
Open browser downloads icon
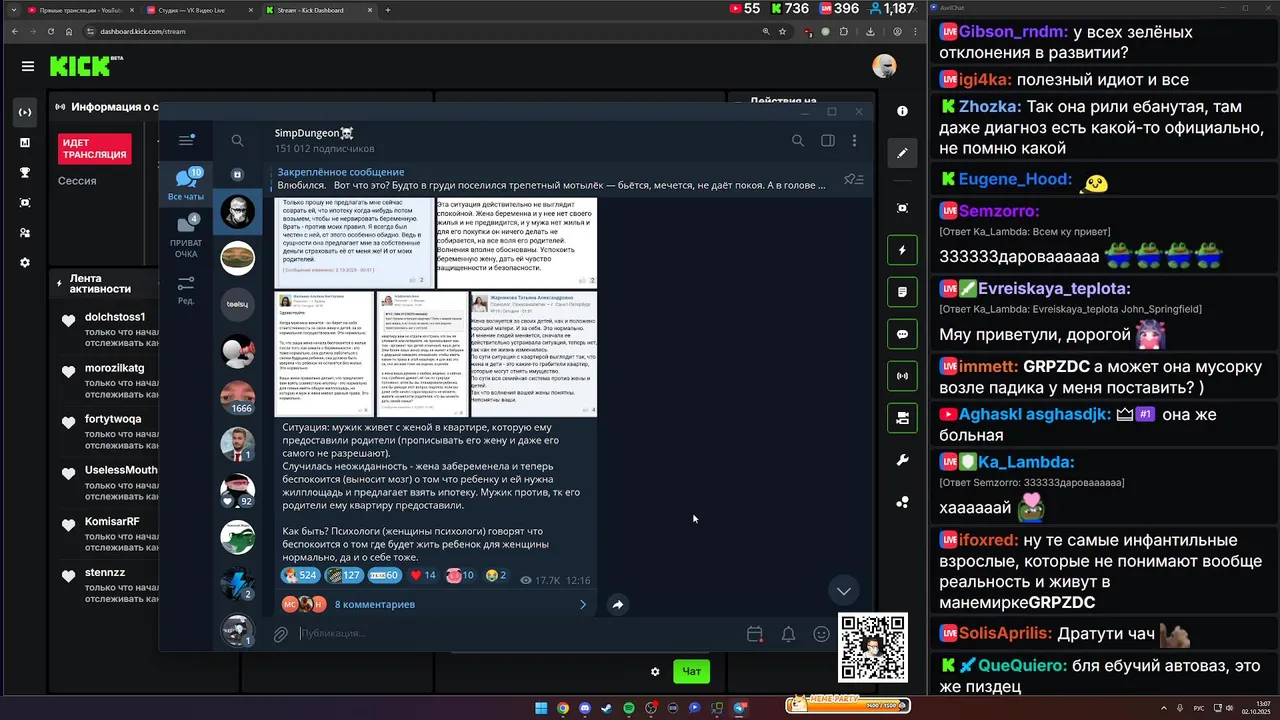[871, 31]
